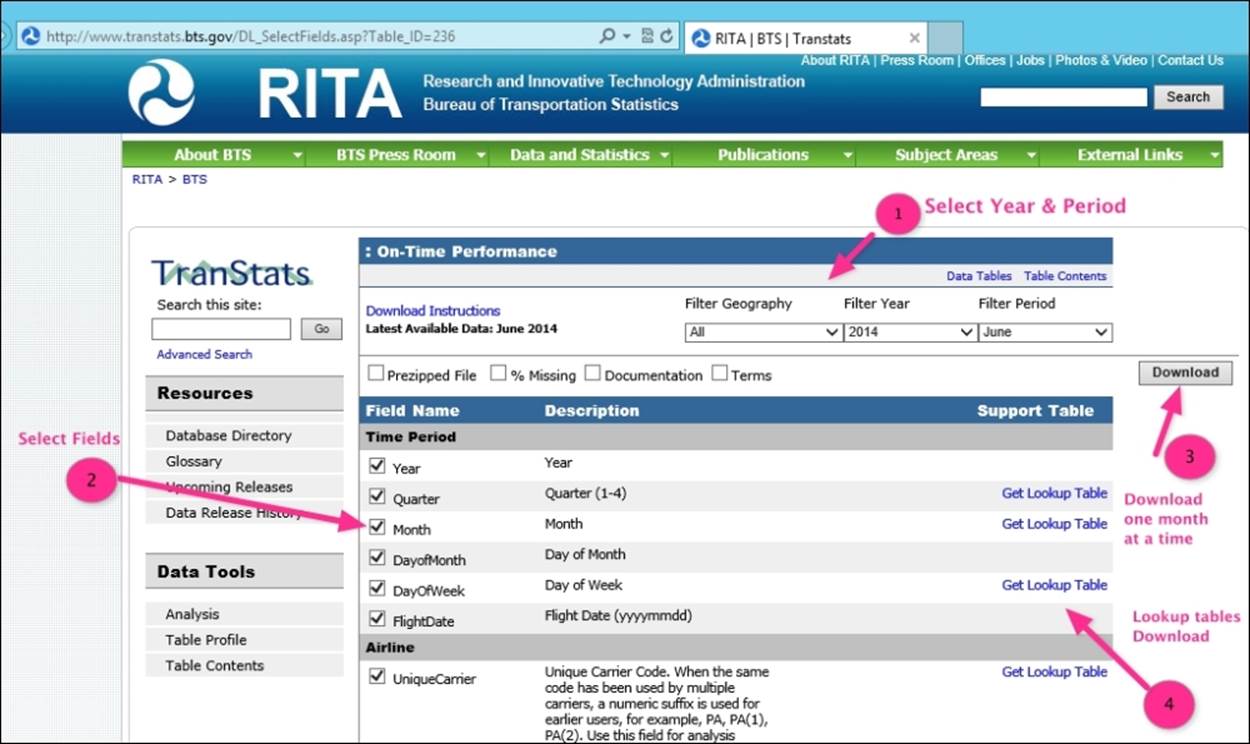The height and width of the screenshot is (744, 1250).
Task: Click the TranStats logo
Action: coord(232,273)
